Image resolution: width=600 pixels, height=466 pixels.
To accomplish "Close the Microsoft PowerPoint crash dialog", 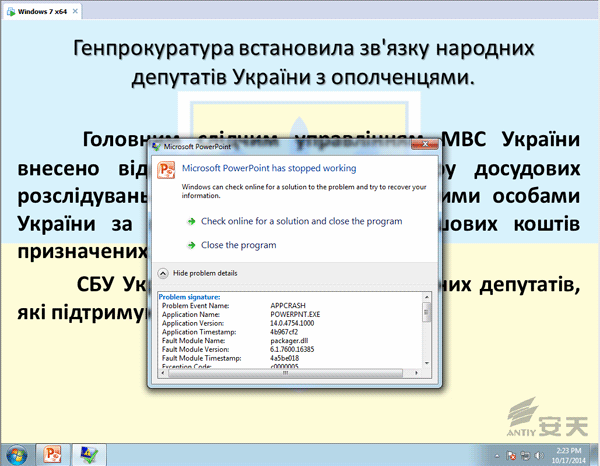I will [424, 144].
